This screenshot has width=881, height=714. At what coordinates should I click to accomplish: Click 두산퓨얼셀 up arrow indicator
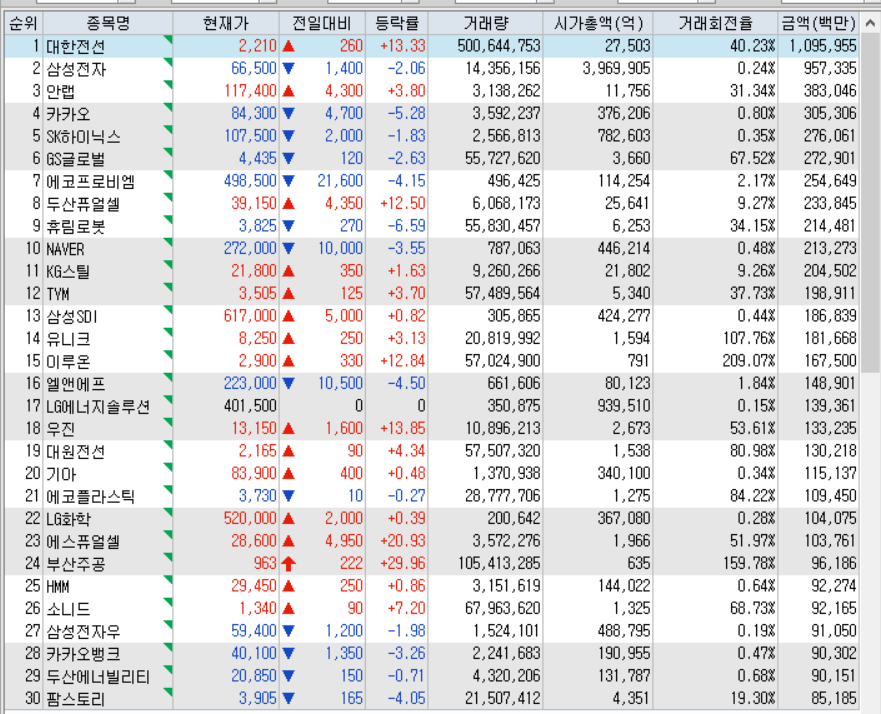pos(289,203)
